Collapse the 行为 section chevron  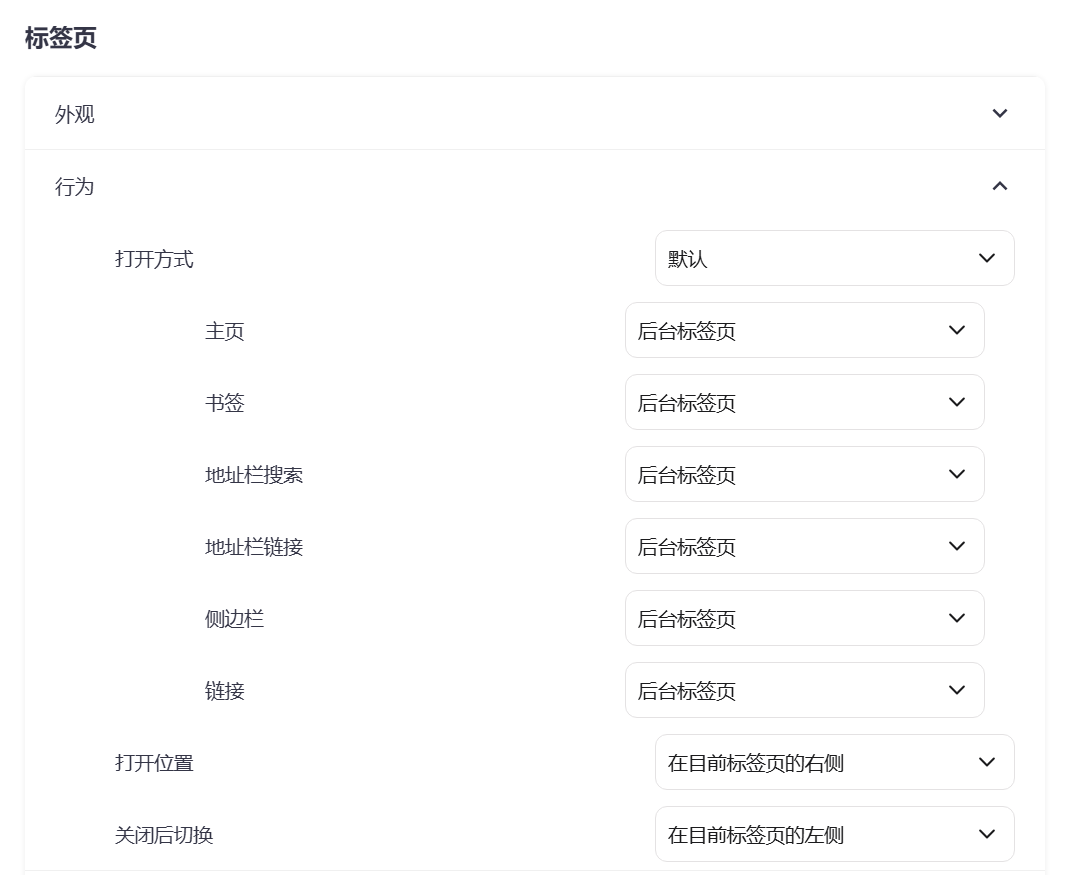click(x=999, y=186)
